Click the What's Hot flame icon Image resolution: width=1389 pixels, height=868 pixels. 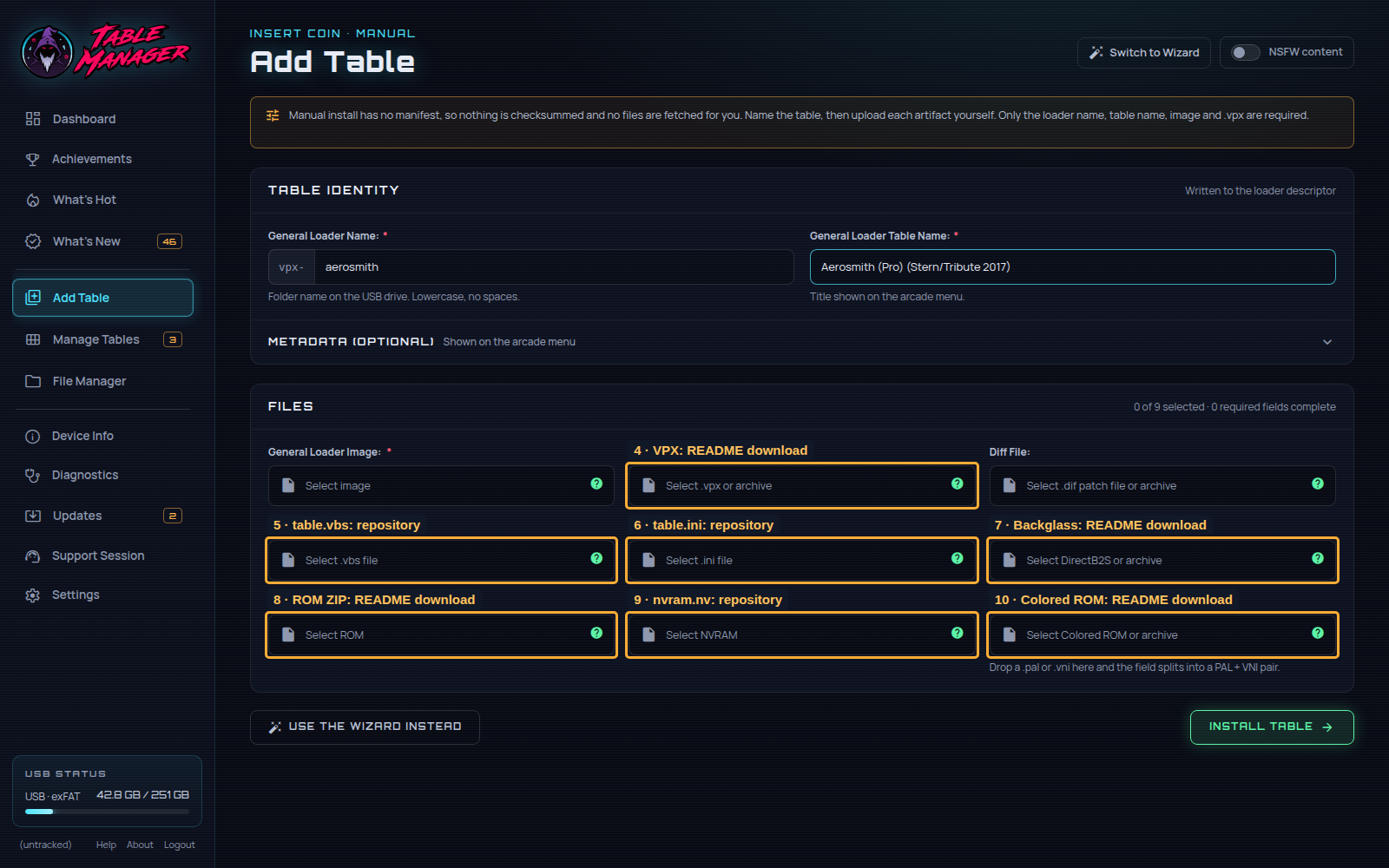33,200
